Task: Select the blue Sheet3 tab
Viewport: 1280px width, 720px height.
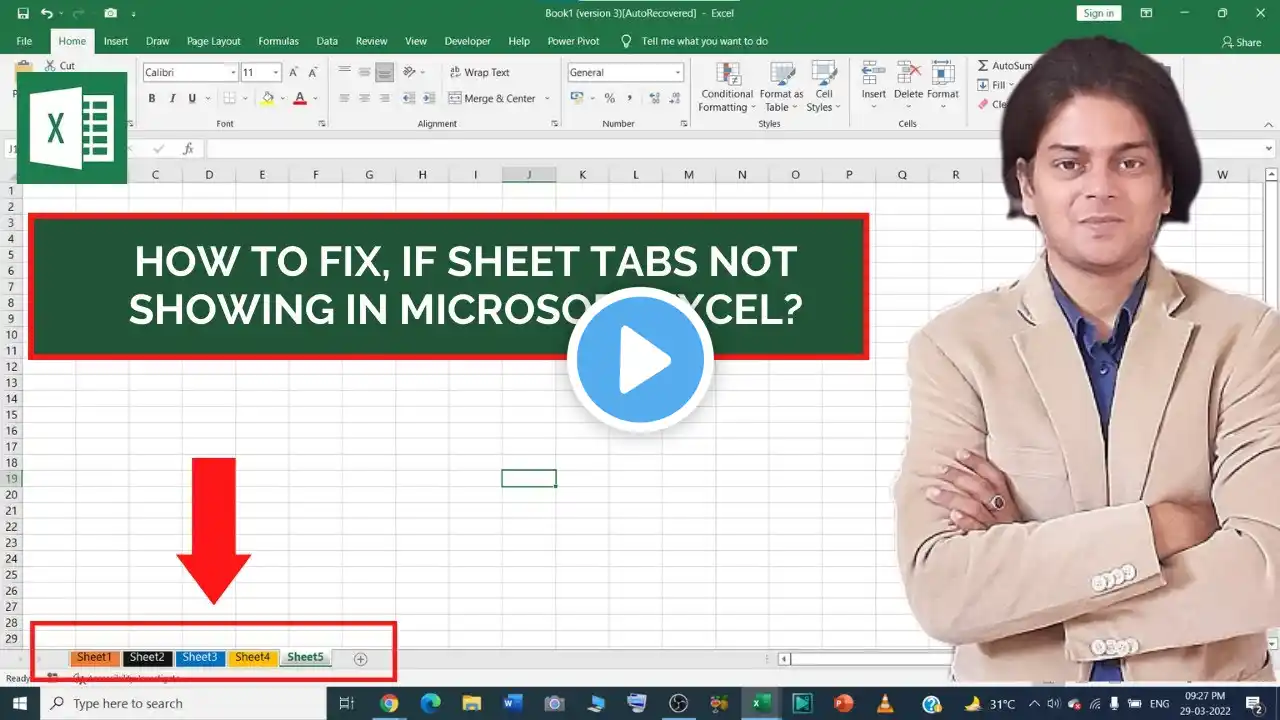Action: click(200, 658)
